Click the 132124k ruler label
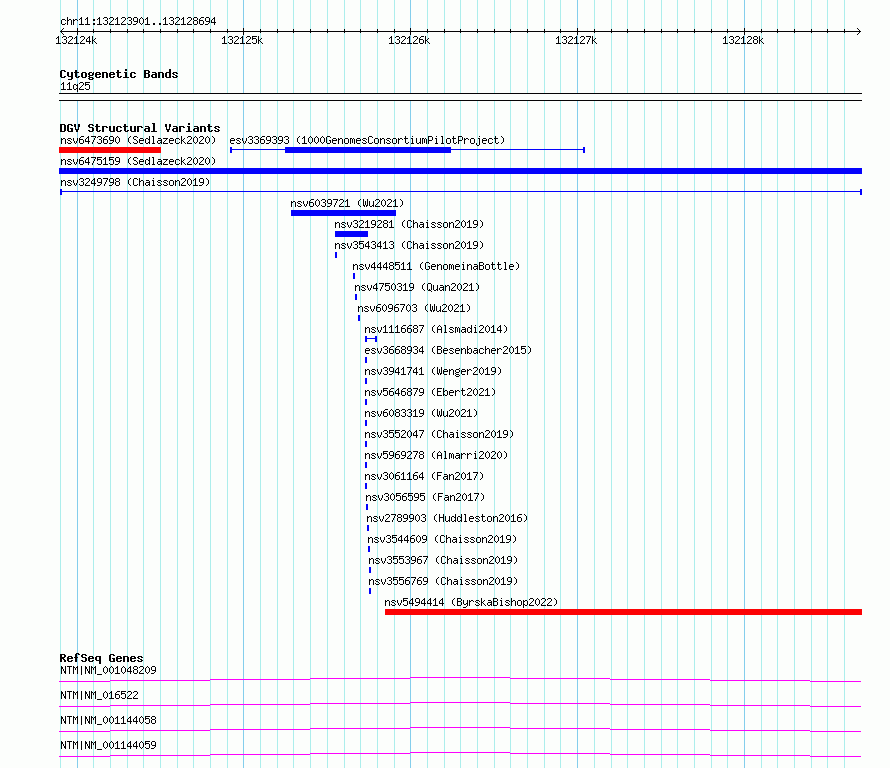 tap(76, 40)
